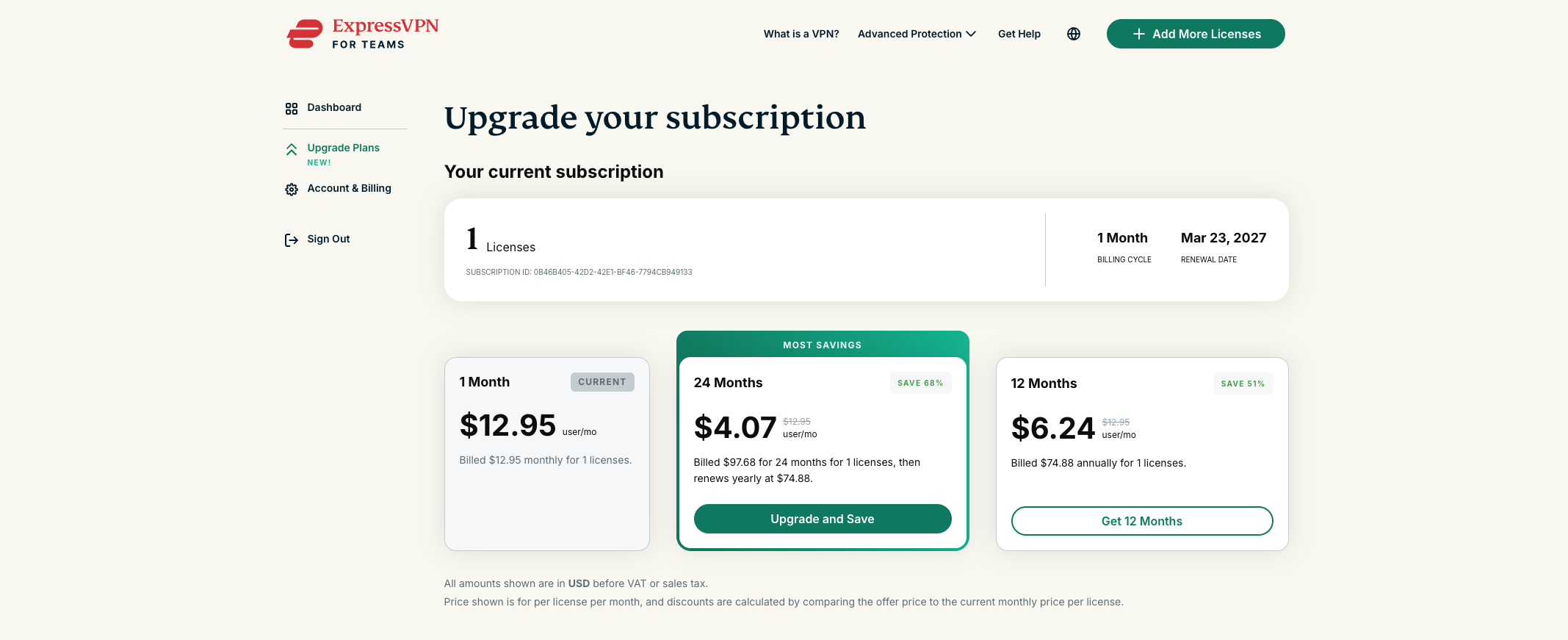Click the subscription ID text
Image resolution: width=1568 pixels, height=640 pixels.
[x=579, y=272]
